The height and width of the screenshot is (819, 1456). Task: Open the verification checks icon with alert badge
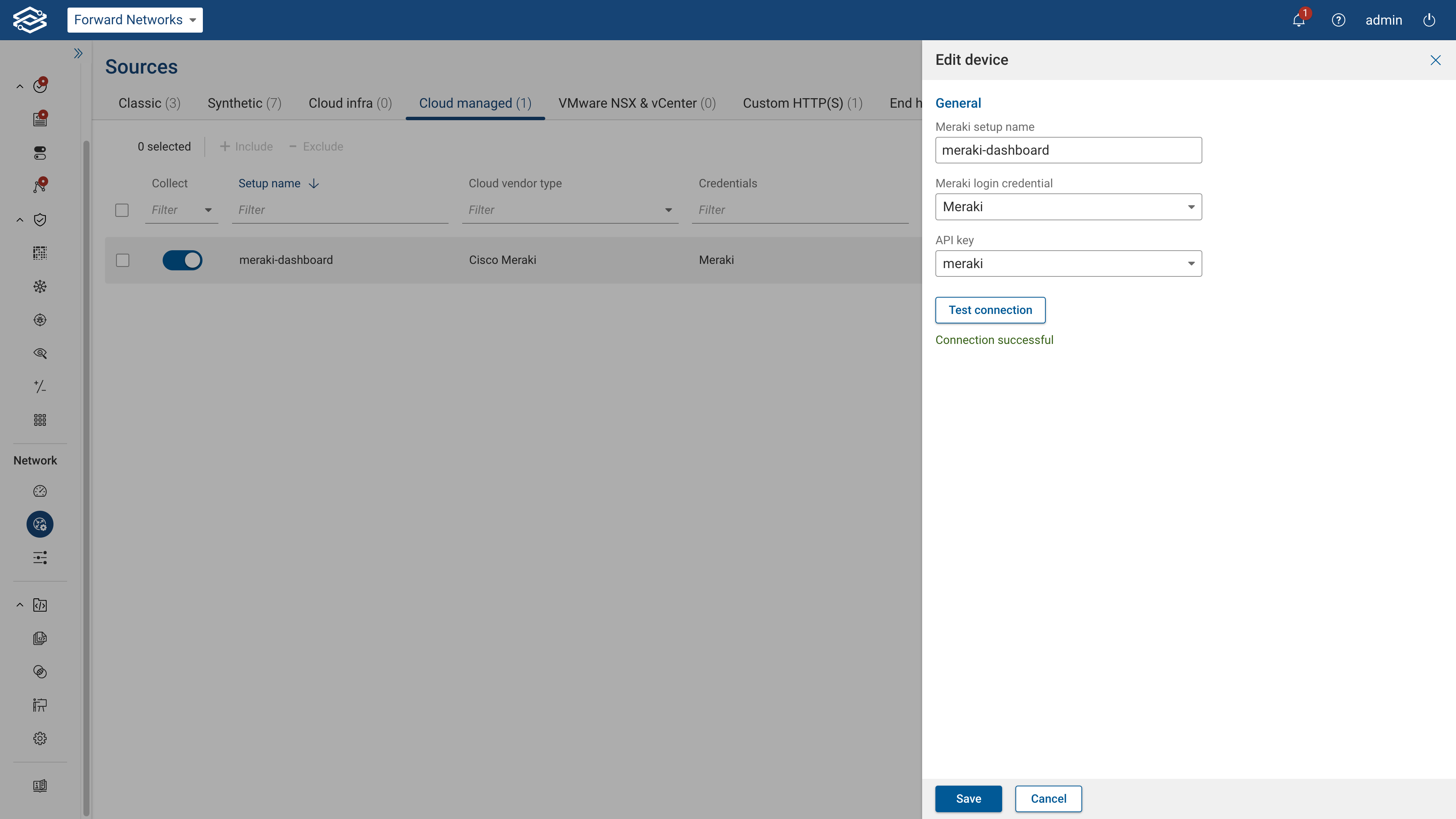(x=40, y=85)
